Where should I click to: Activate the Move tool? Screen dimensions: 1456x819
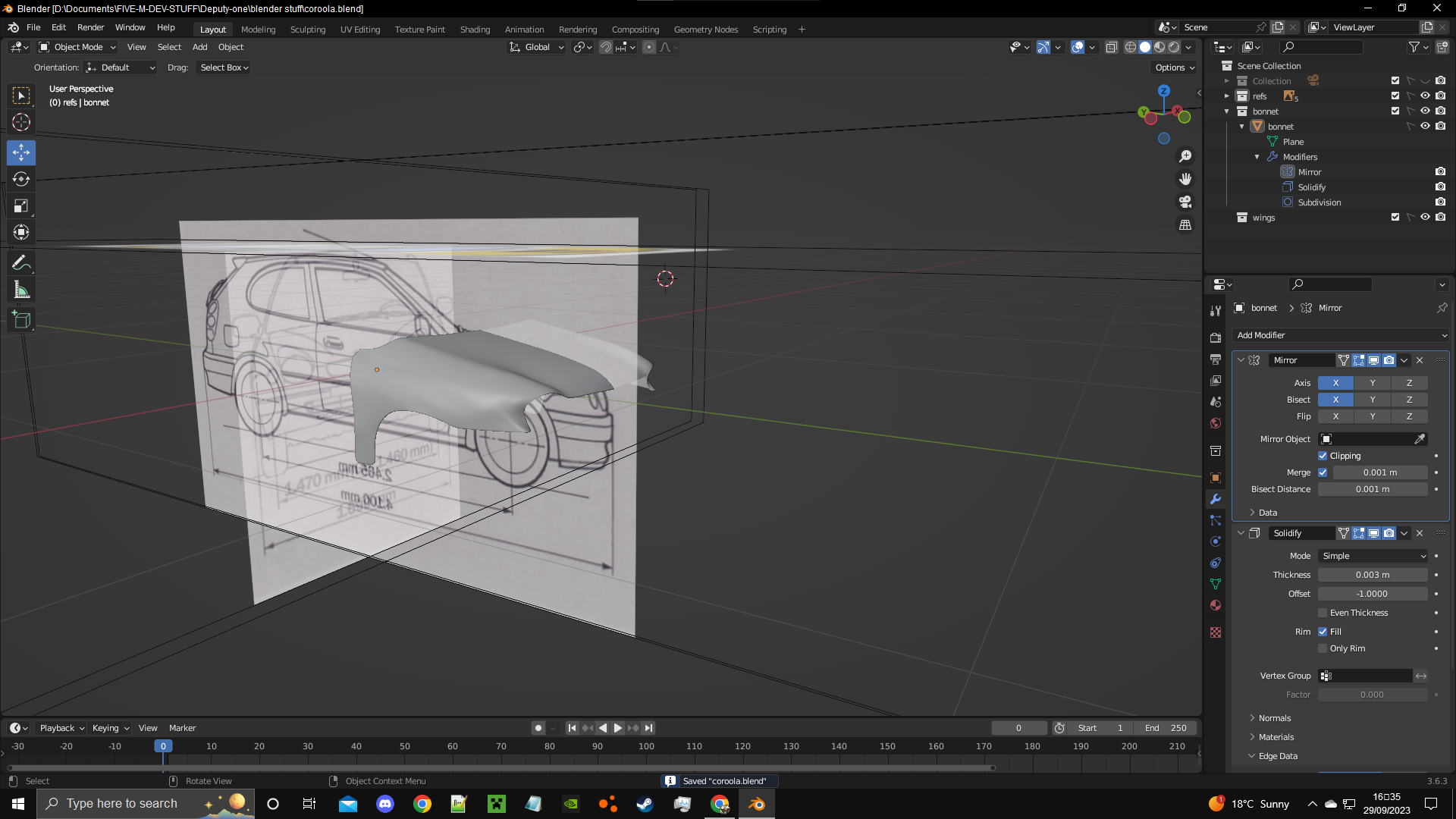[21, 152]
